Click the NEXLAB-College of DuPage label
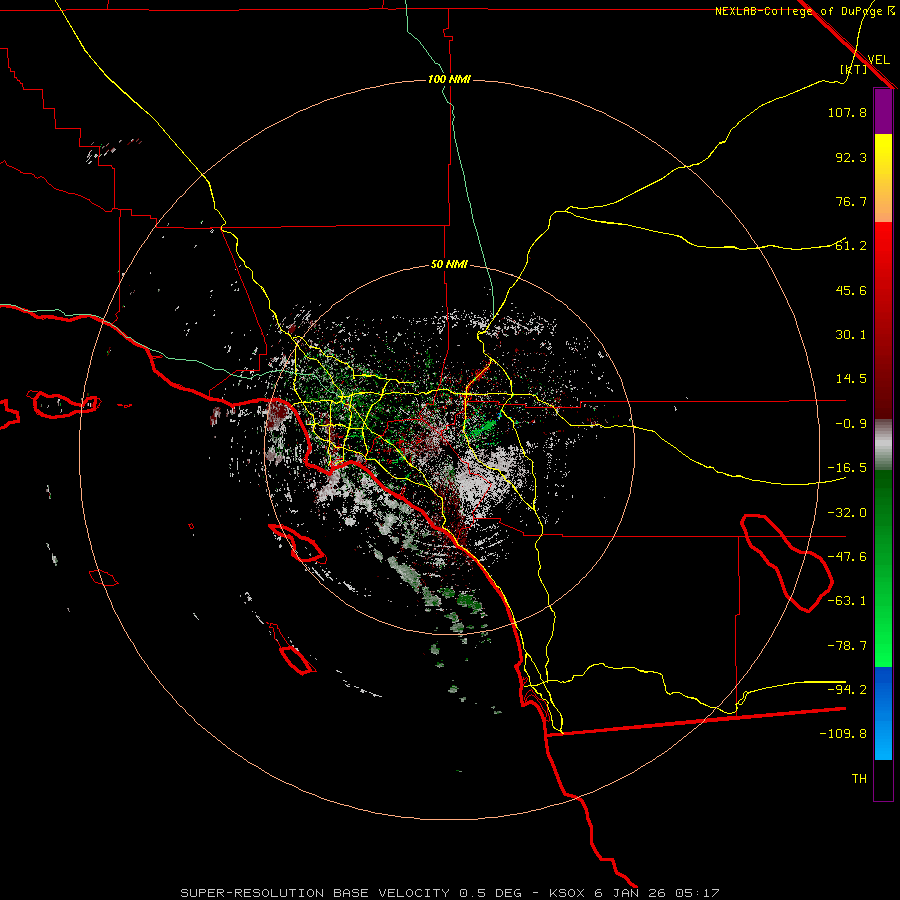Screen dimensions: 900x900 [805, 11]
